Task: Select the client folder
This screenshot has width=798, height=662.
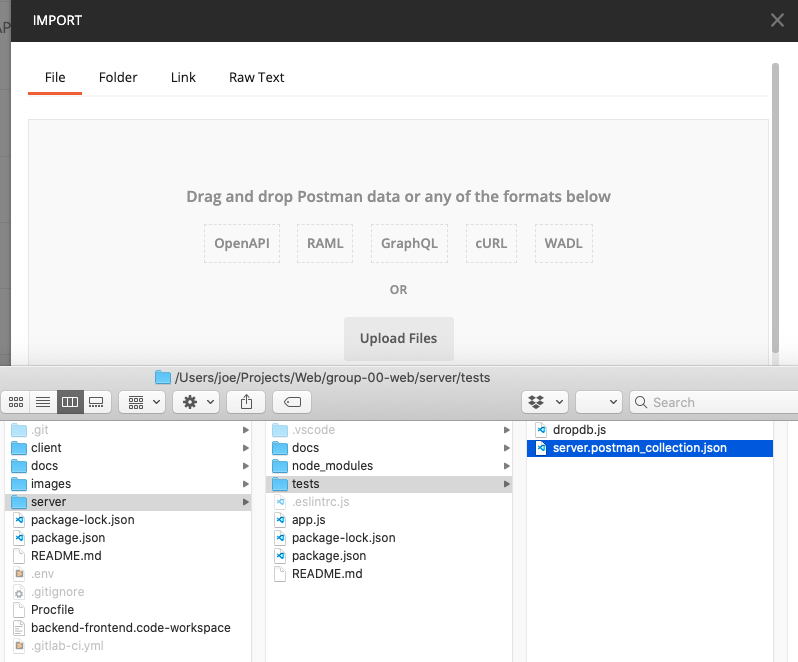Action: coord(129,448)
